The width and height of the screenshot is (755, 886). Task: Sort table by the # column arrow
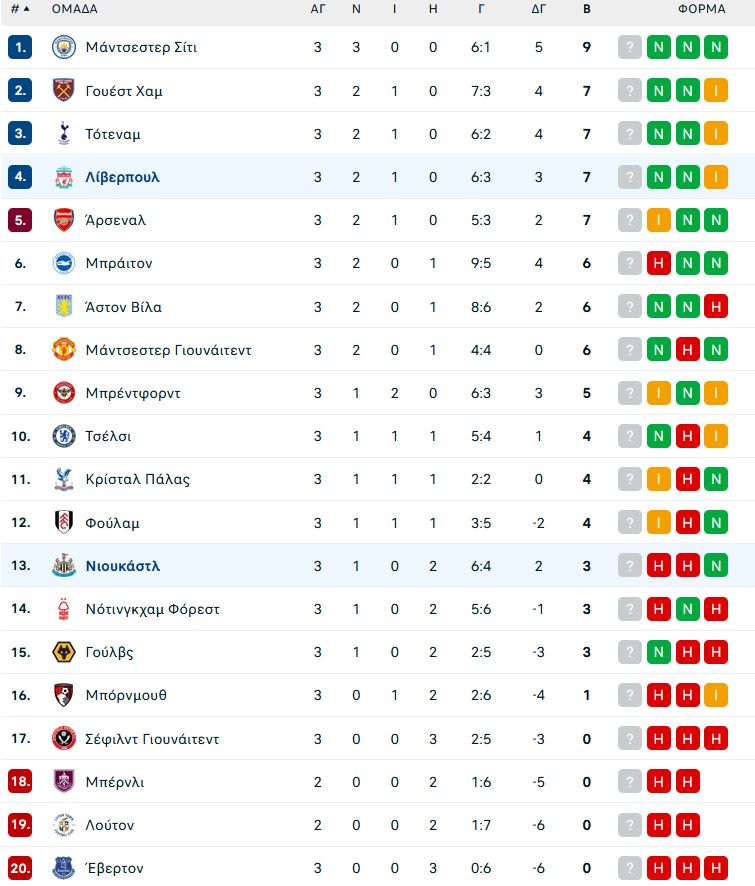tap(26, 9)
